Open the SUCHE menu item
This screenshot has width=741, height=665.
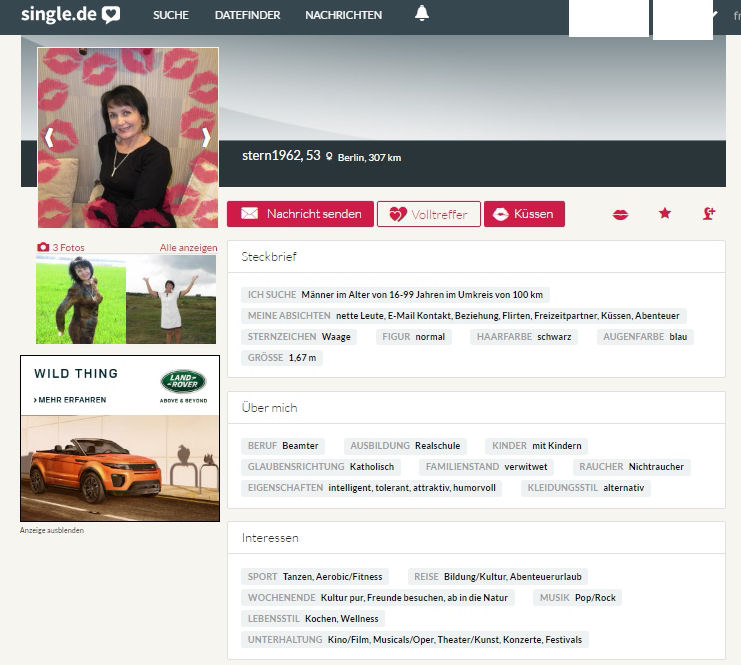point(171,15)
